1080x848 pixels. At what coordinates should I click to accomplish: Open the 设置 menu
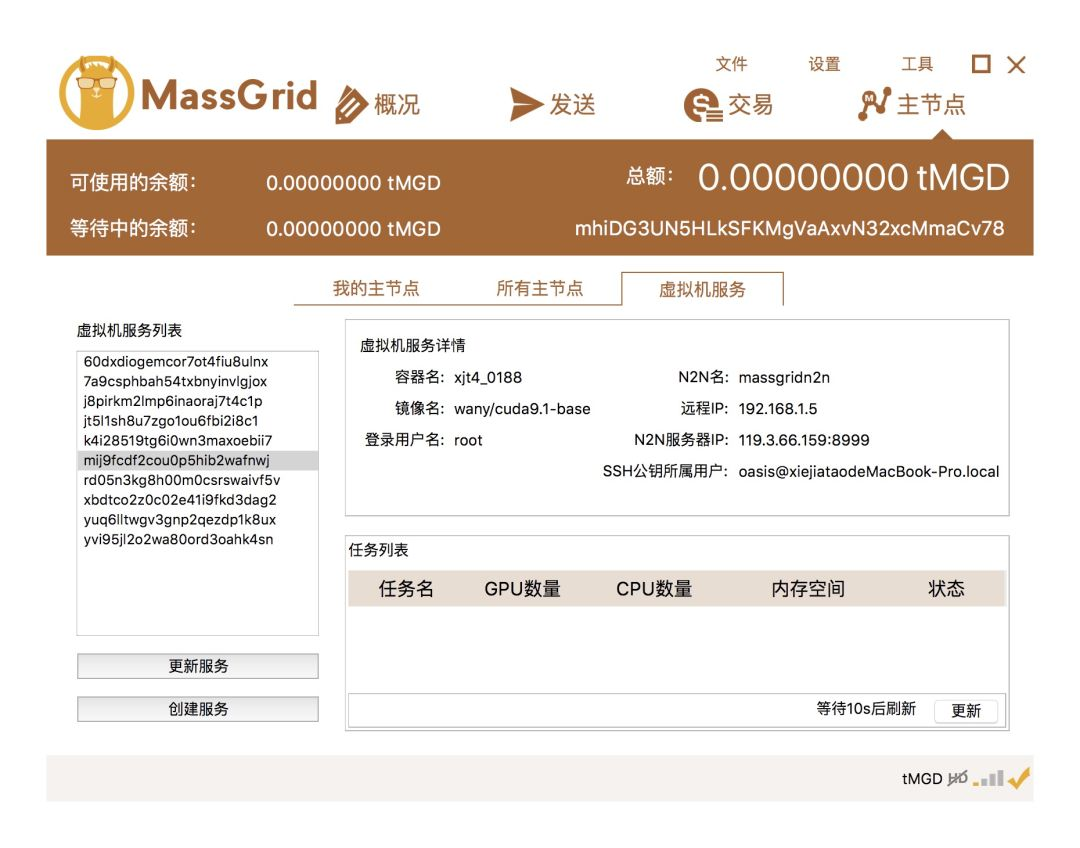click(824, 64)
